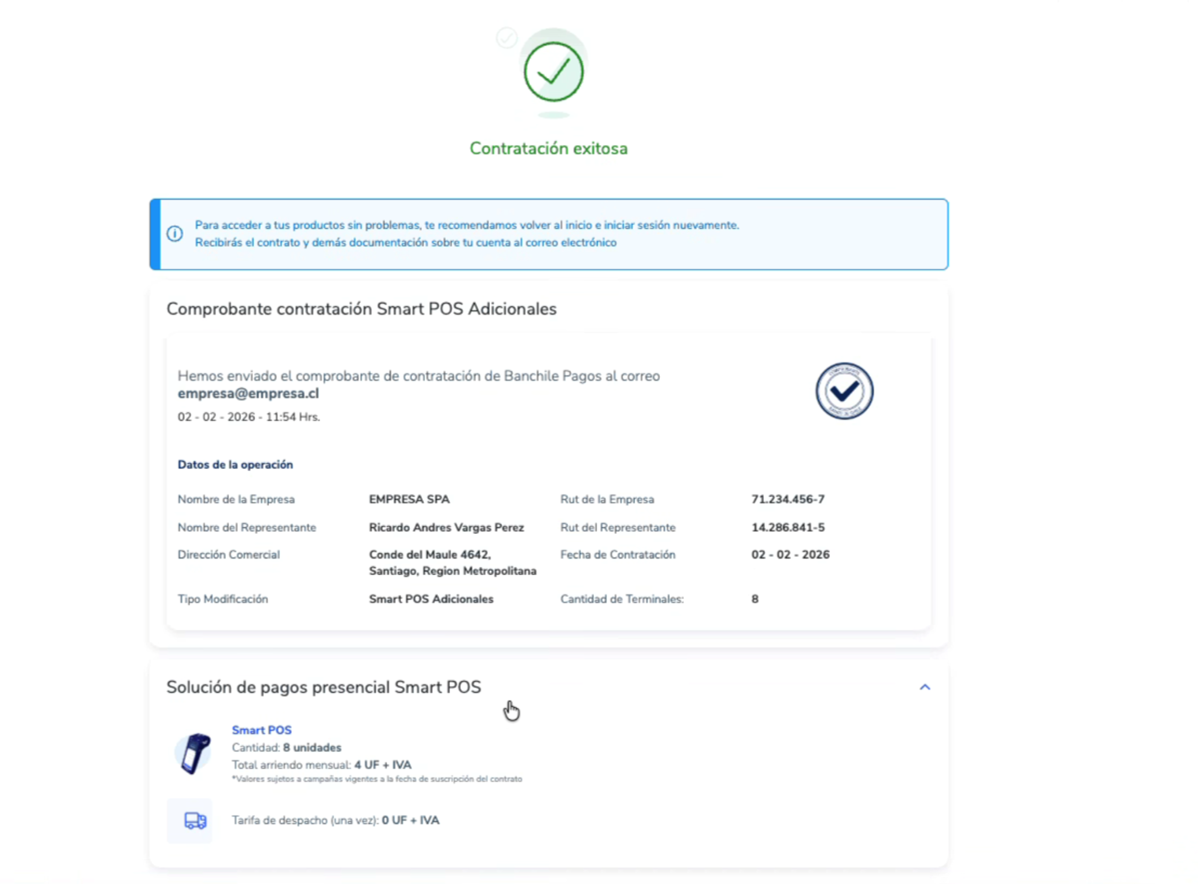
Task: Click the Banchile verification seal stamp
Action: click(844, 391)
